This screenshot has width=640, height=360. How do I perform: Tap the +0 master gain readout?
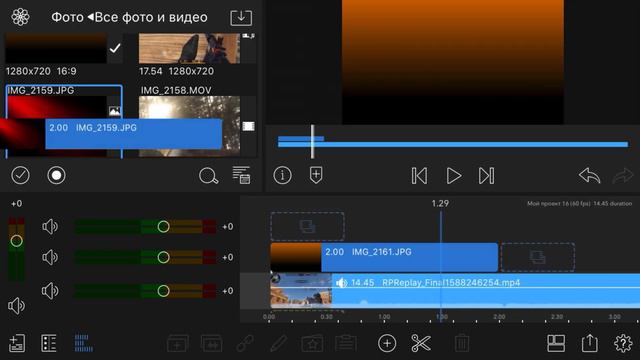[17, 203]
